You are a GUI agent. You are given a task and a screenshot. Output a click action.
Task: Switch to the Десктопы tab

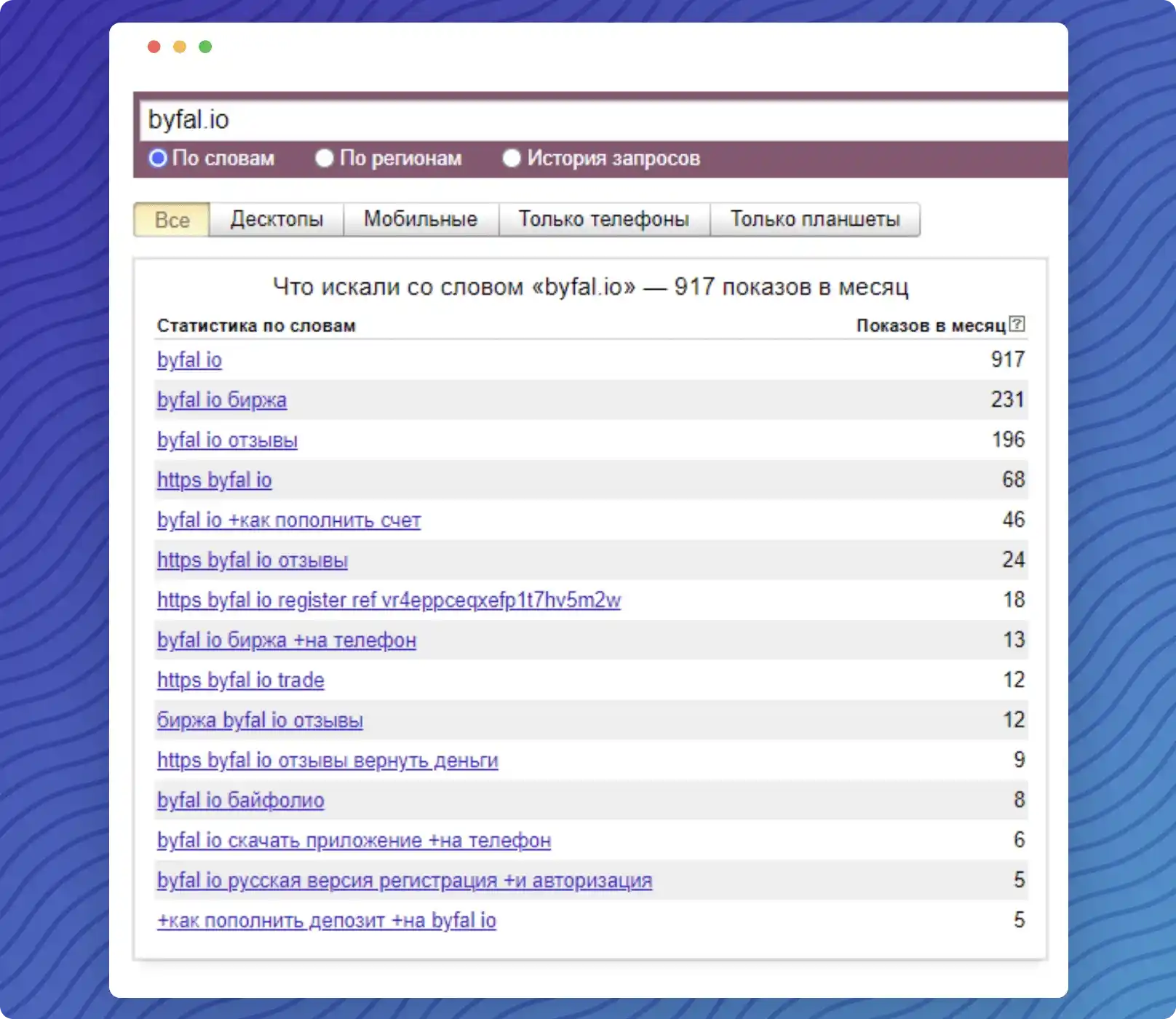coord(277,219)
